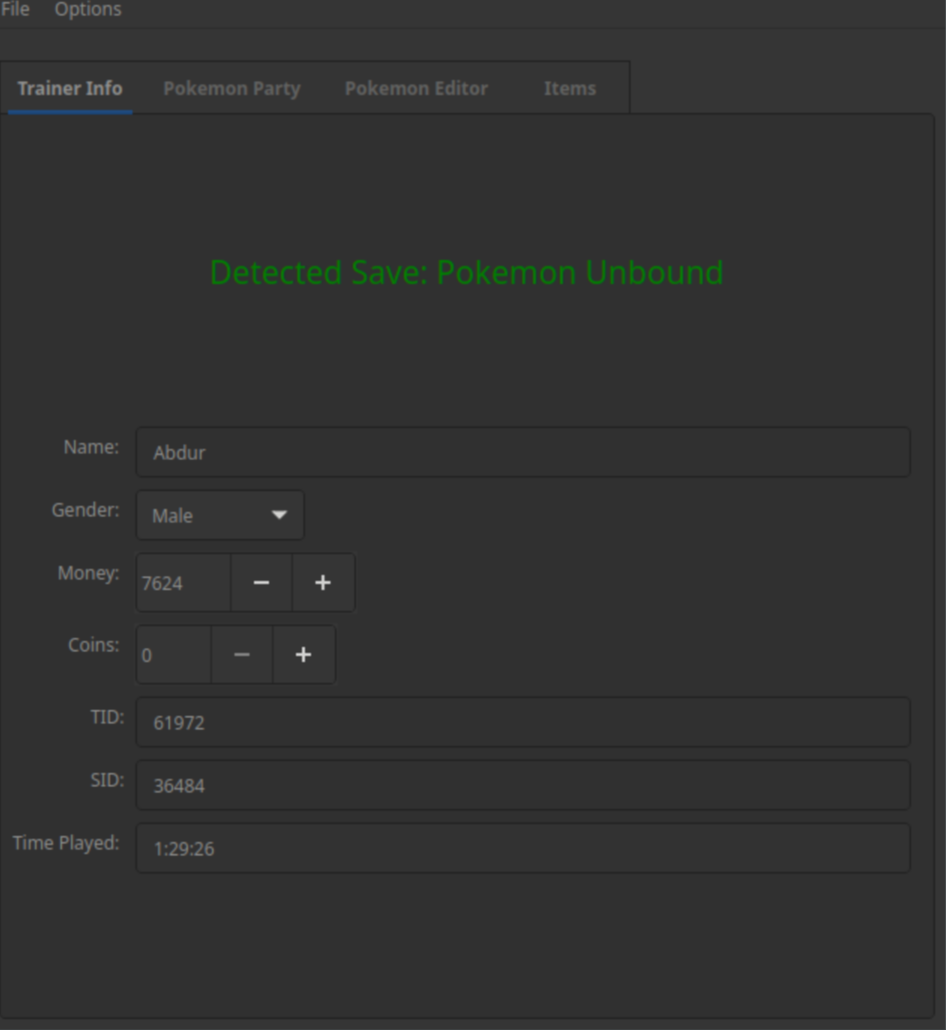The image size is (946, 1030).
Task: Click the Coins value field showing 0
Action: [x=174, y=655]
